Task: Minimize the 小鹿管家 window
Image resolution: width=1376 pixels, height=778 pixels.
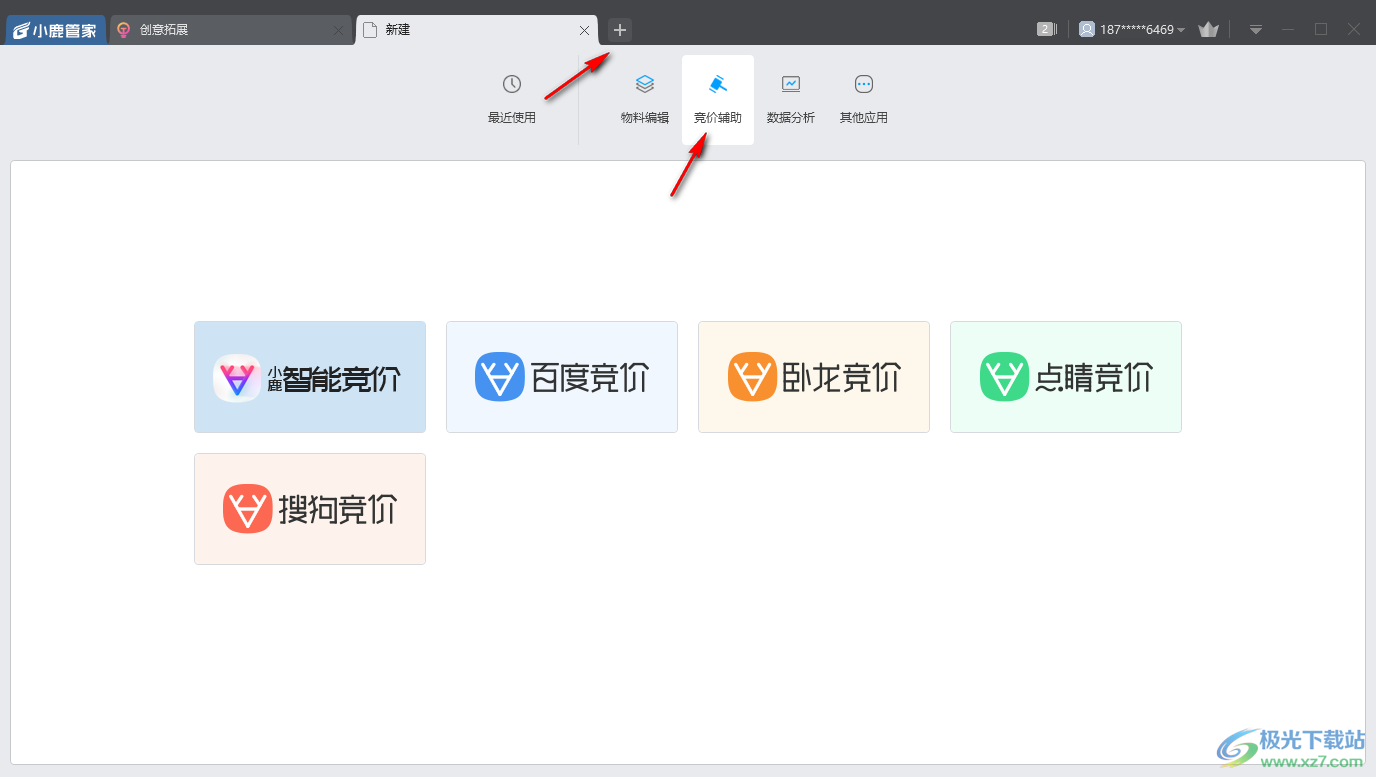Action: click(1288, 30)
